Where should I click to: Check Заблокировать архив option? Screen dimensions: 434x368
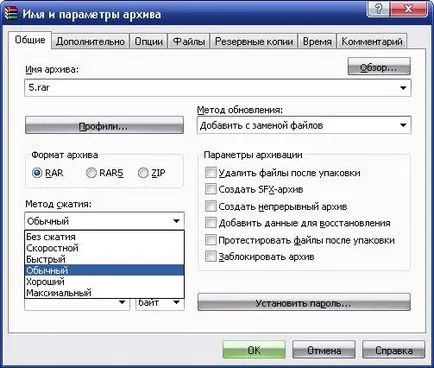tap(211, 256)
